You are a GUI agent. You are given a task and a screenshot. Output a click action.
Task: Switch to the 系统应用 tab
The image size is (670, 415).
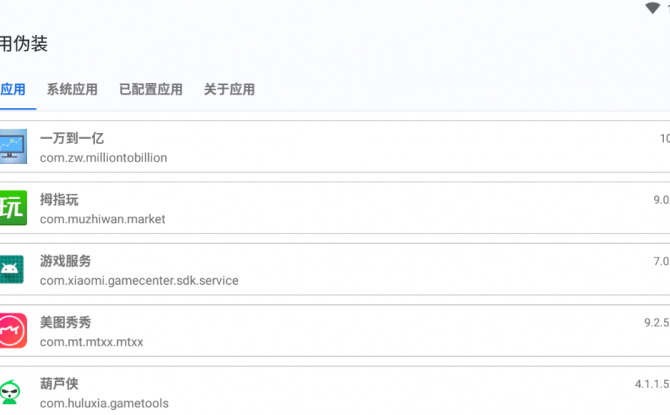pos(72,89)
